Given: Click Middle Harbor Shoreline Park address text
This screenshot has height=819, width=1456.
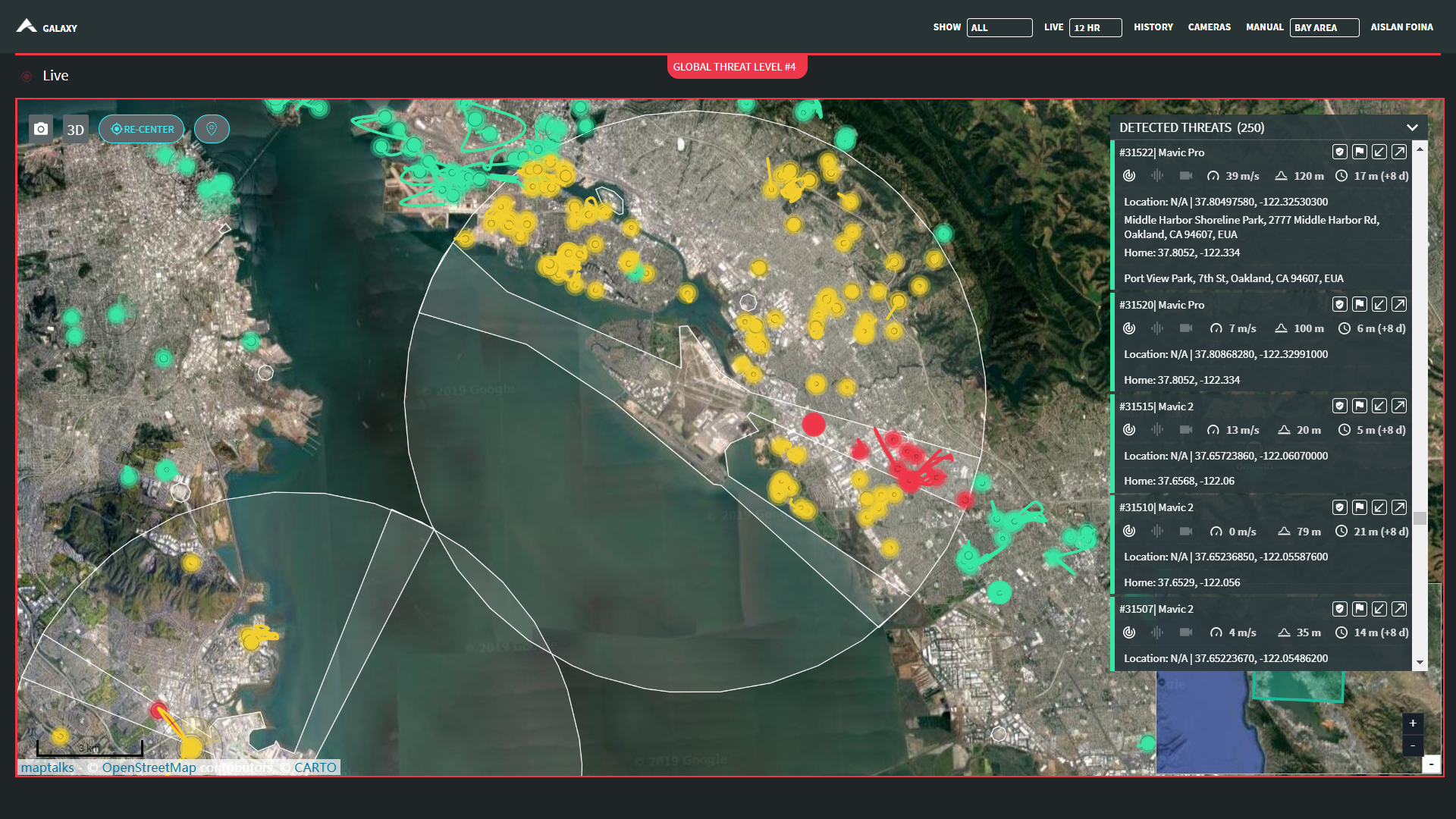Looking at the screenshot, I should [1251, 227].
